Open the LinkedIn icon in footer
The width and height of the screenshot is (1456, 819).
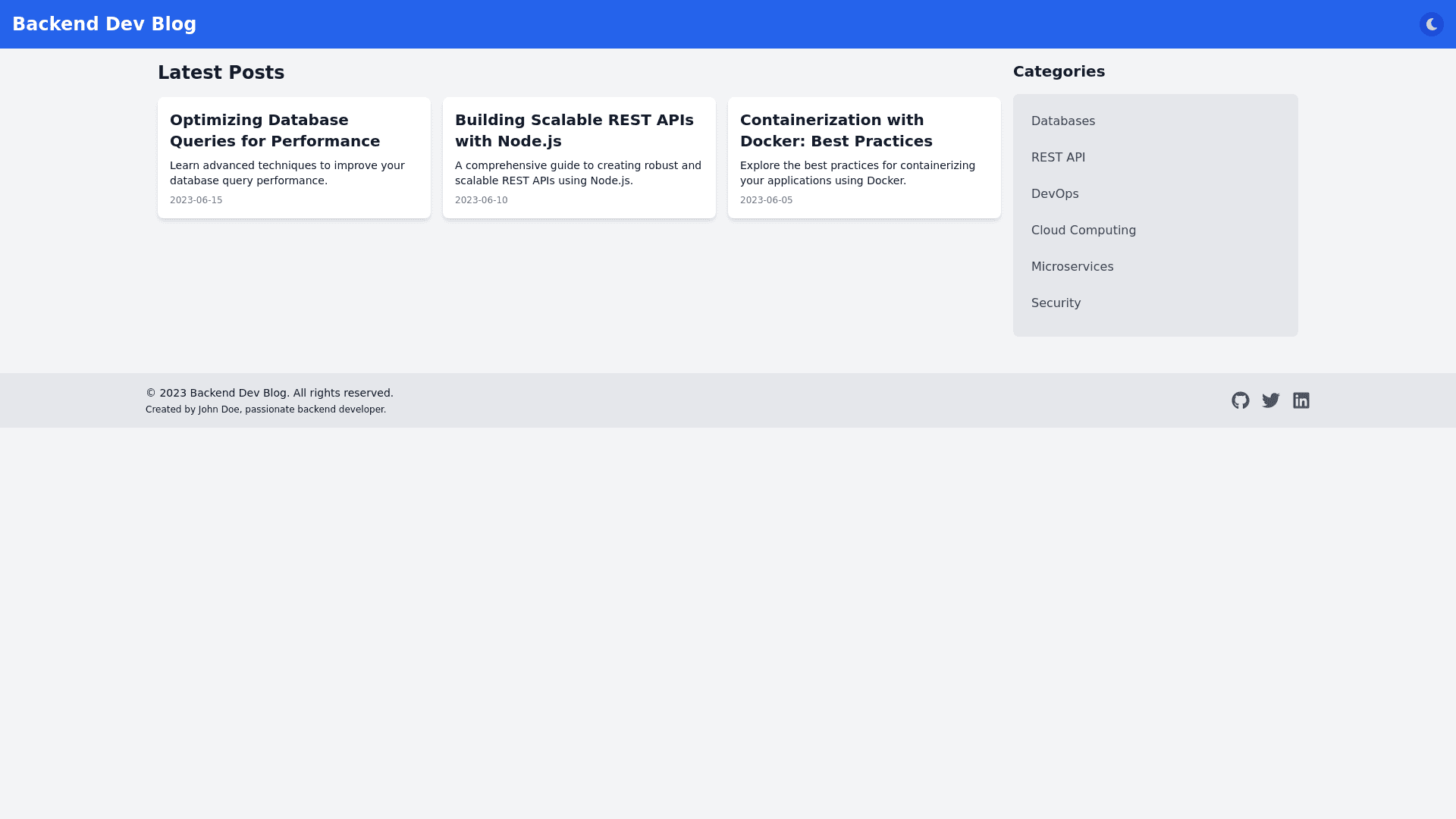pyautogui.click(x=1301, y=400)
